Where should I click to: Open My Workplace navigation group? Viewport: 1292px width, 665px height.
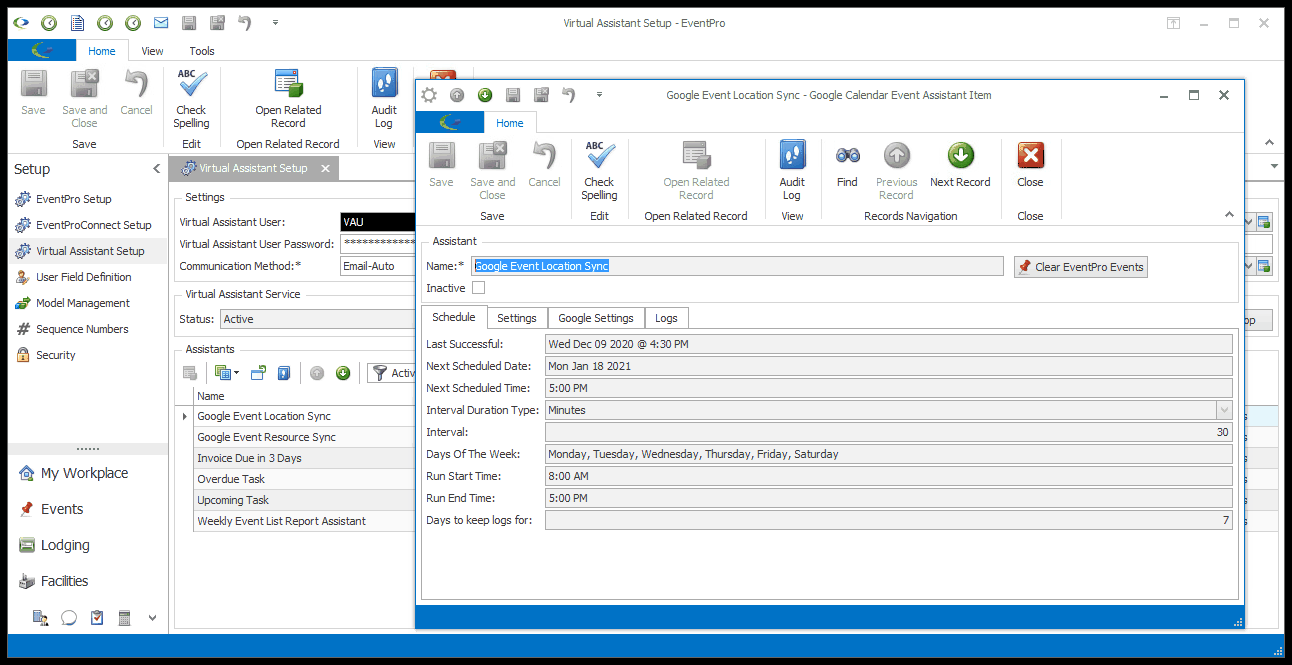(x=88, y=473)
